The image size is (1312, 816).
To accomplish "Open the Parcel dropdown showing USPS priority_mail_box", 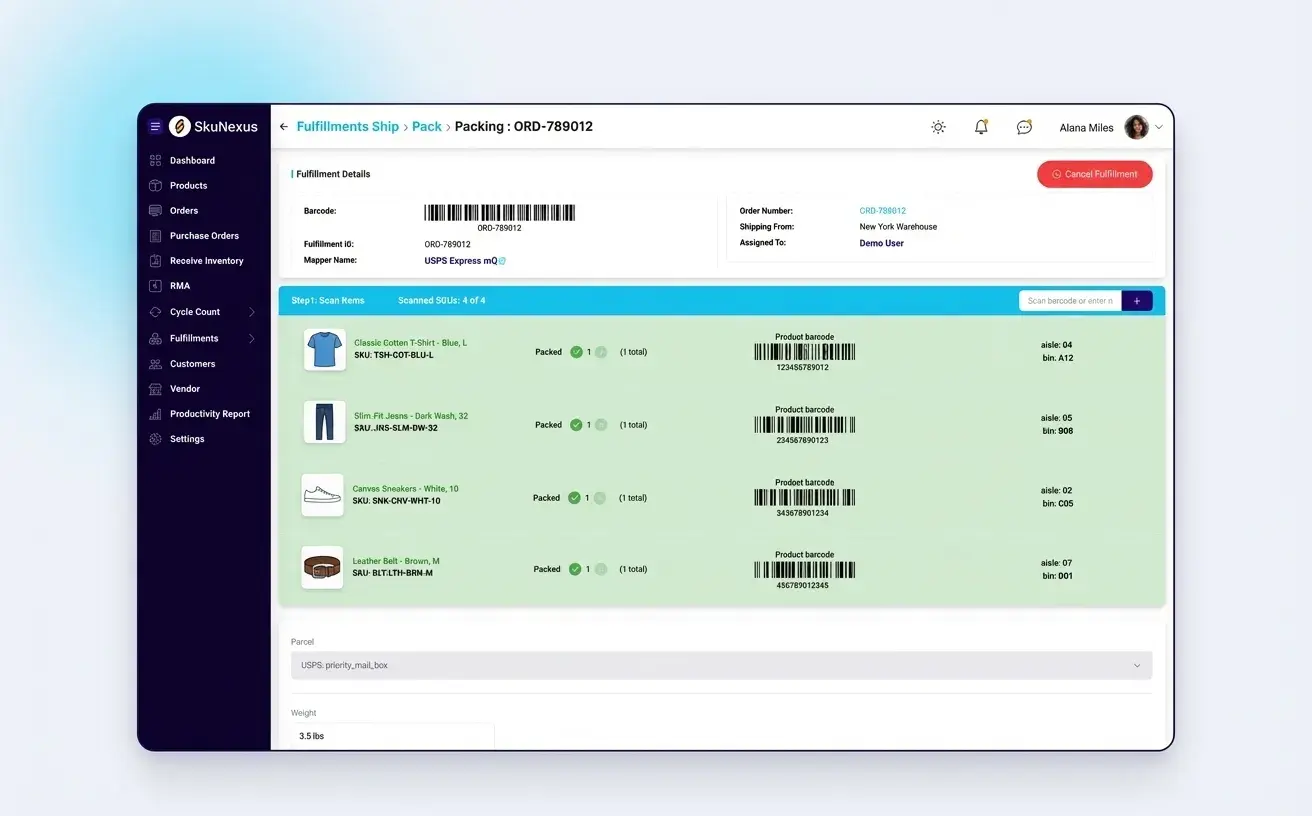I will [722, 664].
